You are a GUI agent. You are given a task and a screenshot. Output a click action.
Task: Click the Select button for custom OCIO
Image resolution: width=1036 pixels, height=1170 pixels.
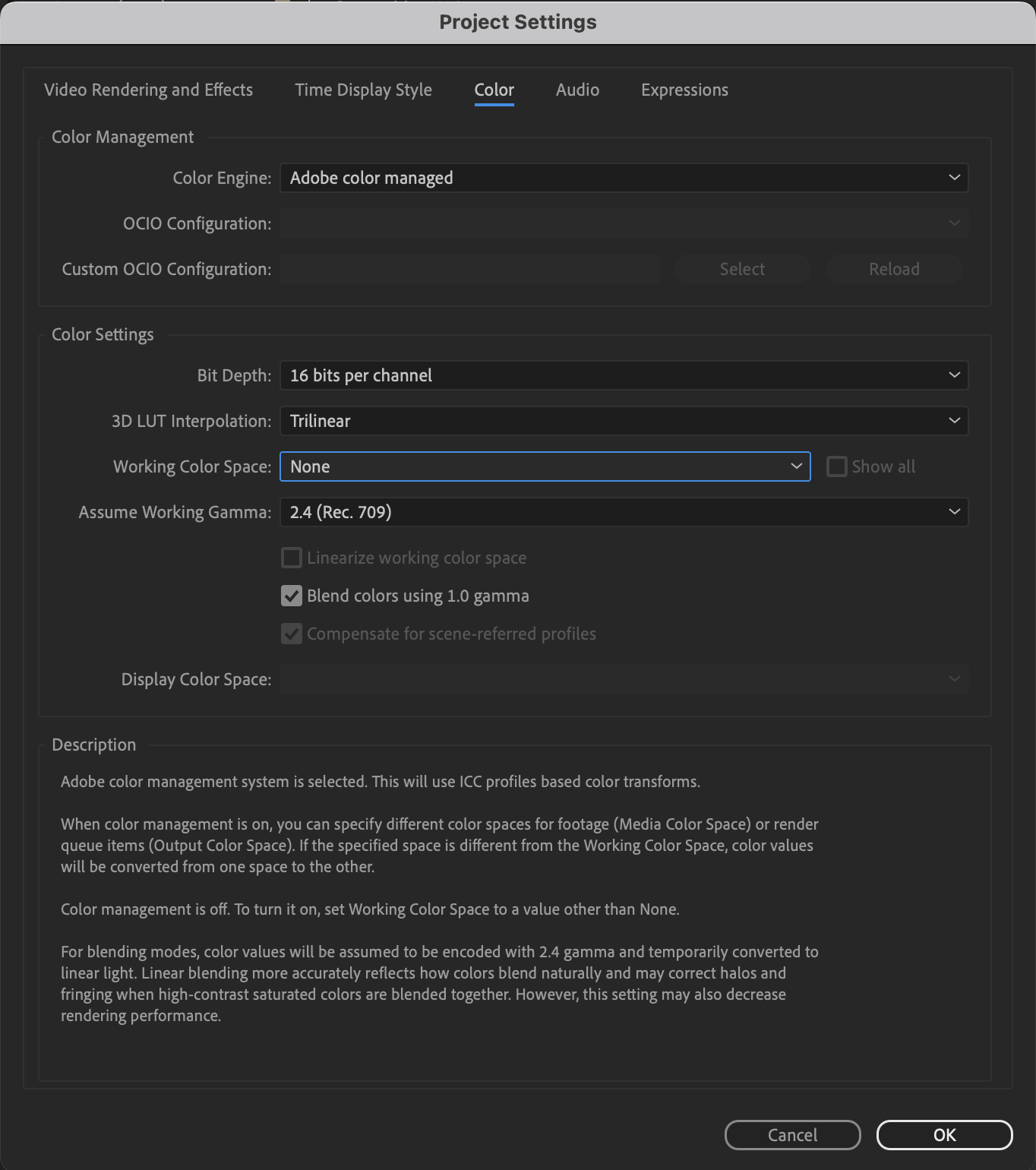(x=741, y=268)
